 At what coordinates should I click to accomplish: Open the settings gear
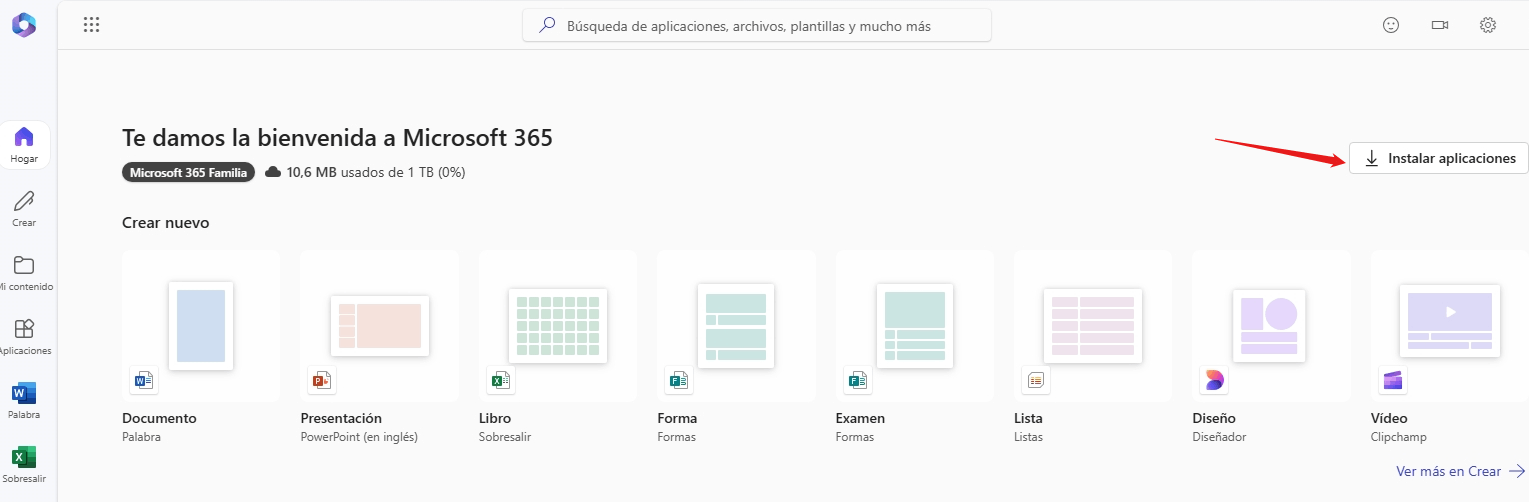pyautogui.click(x=1488, y=25)
